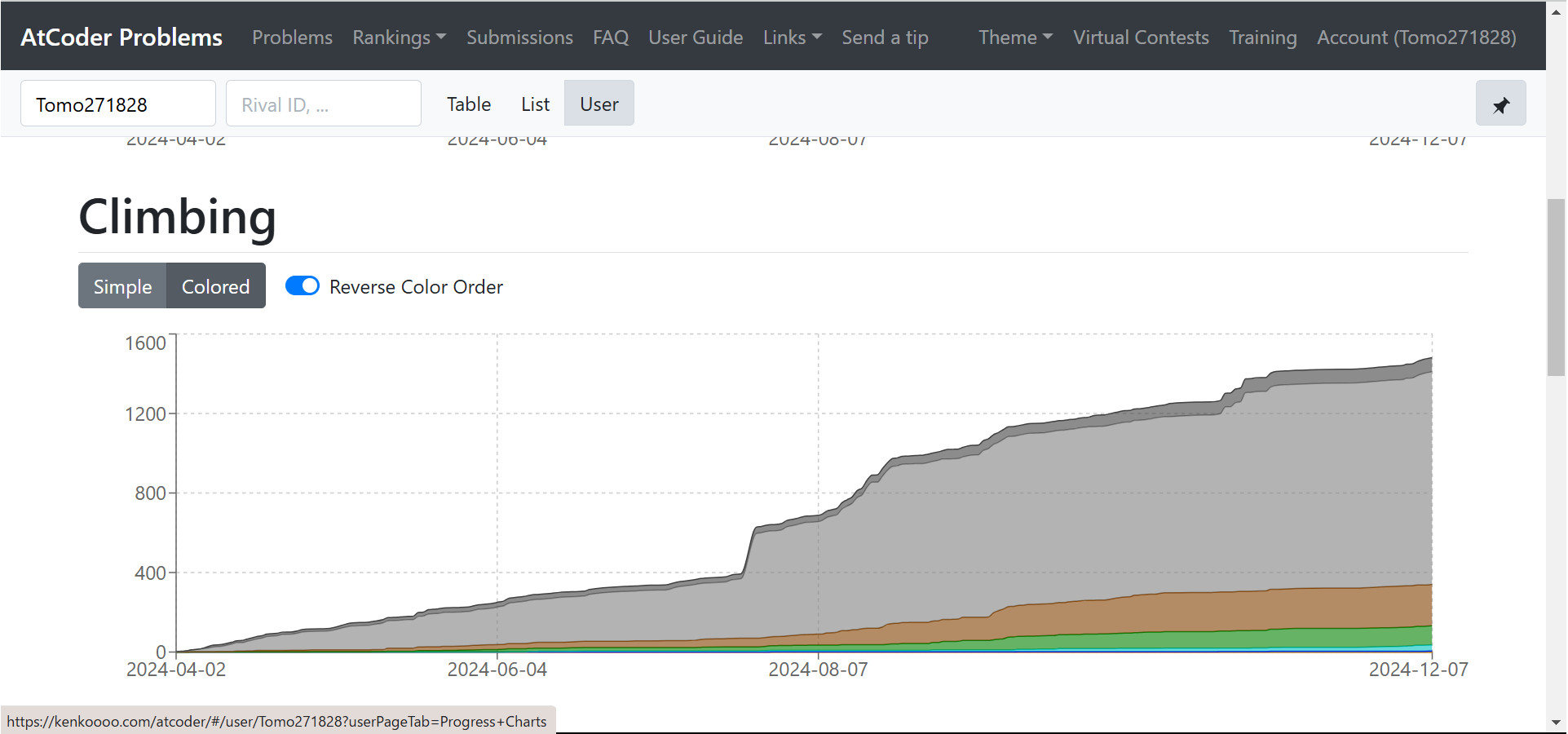Click the Rival ID input field
The height and width of the screenshot is (734, 1568).
324,104
